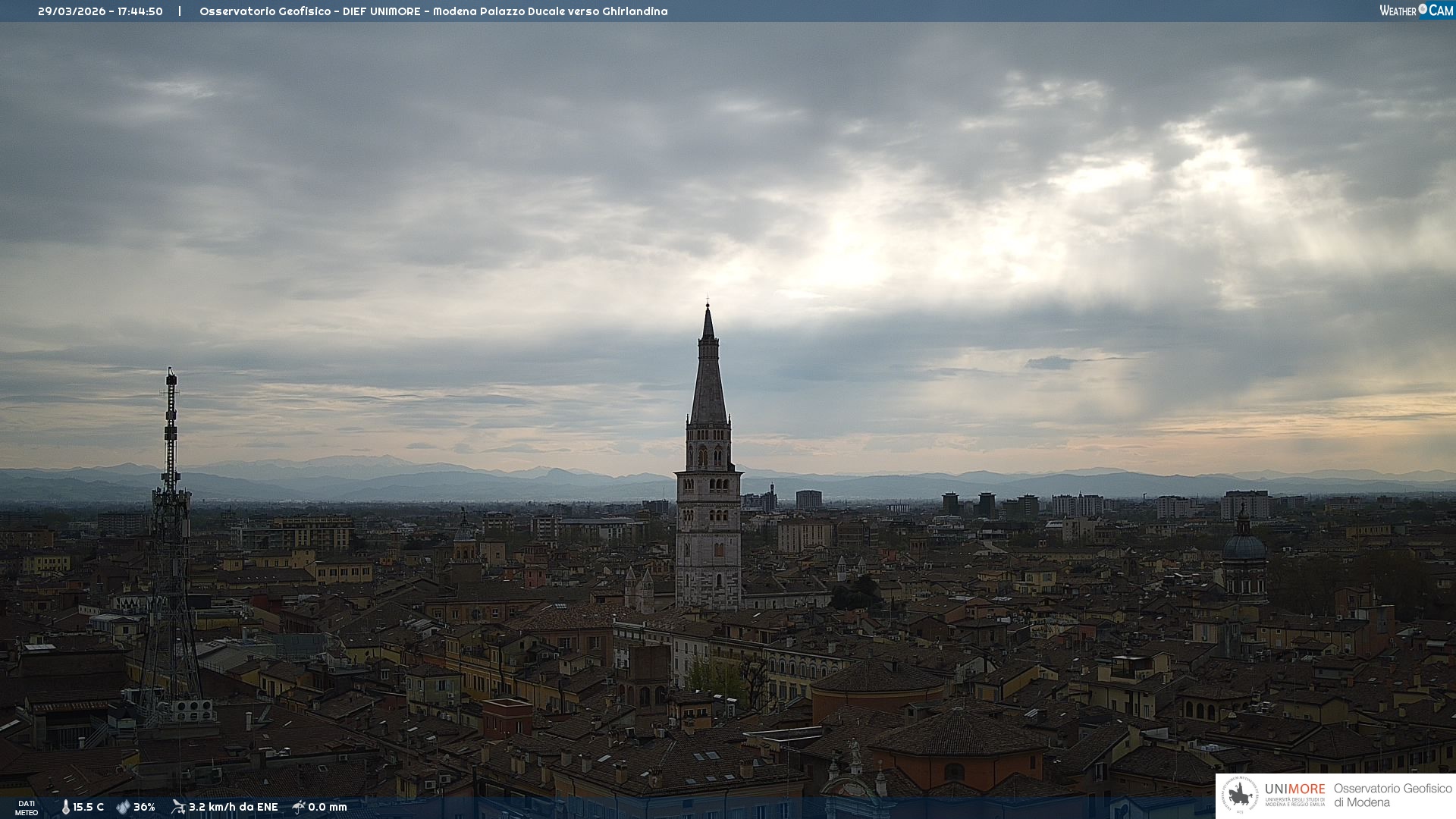Viewport: 1456px width, 819px height.
Task: Click the 17:44:50 timestamp
Action: pyautogui.click(x=140, y=11)
